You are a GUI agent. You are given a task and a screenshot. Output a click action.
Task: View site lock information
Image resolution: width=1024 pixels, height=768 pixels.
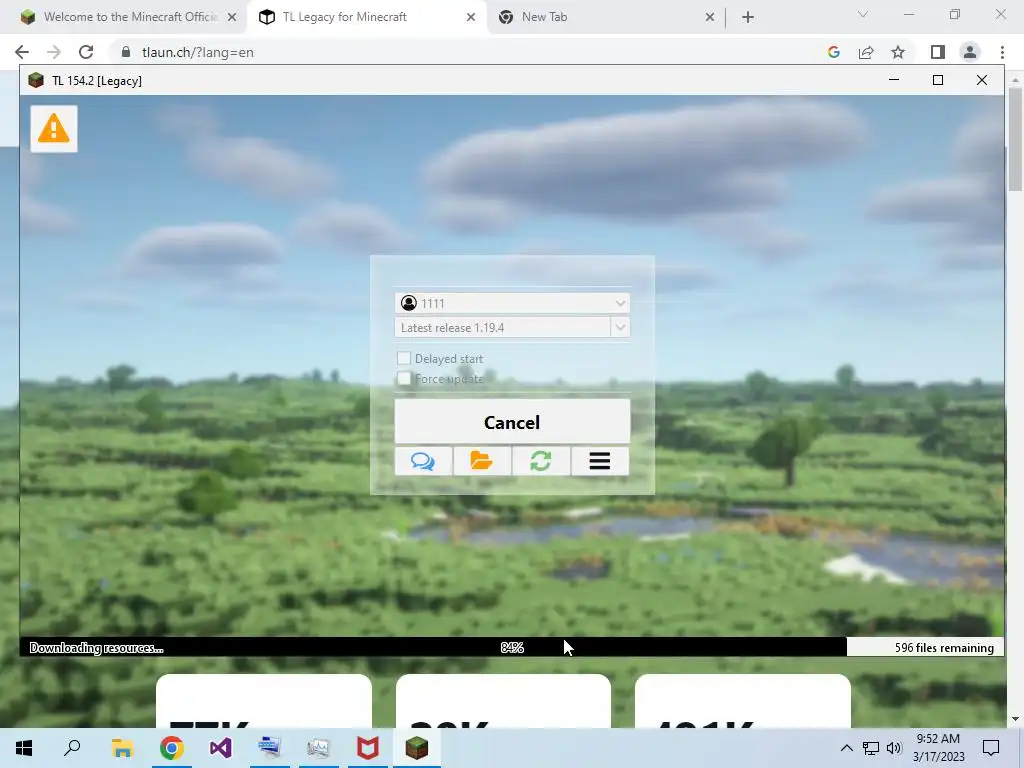[x=126, y=52]
